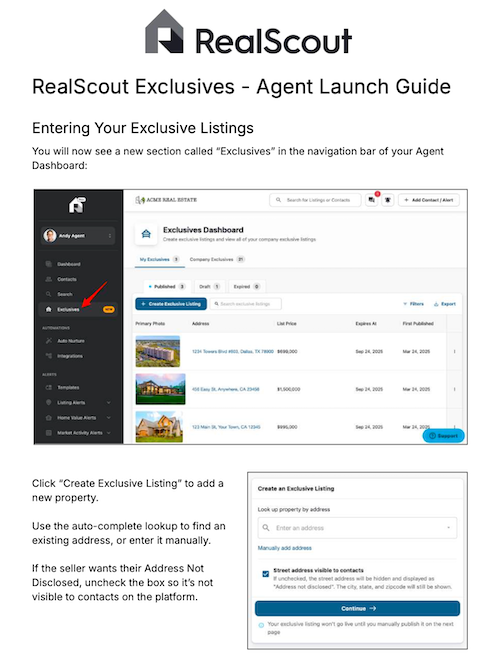Screen dimensions: 500x667
Task: Click the info icon beside the publish note
Action: 261,625
